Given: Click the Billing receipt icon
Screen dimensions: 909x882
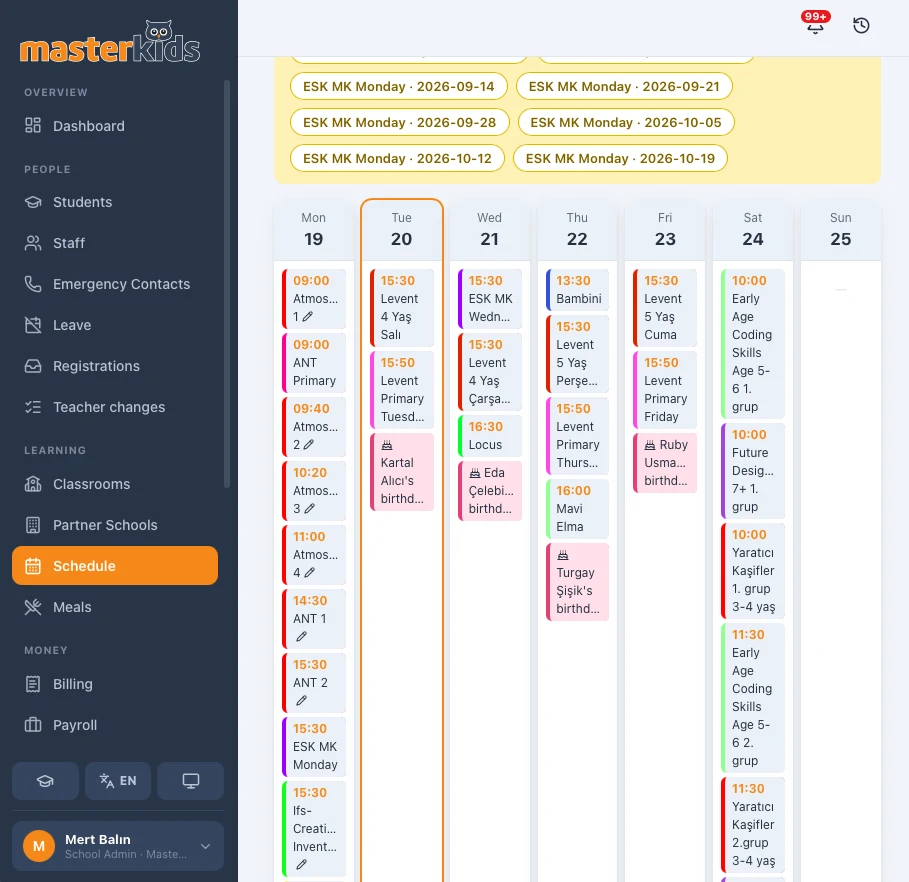Looking at the screenshot, I should pyautogui.click(x=33, y=684).
